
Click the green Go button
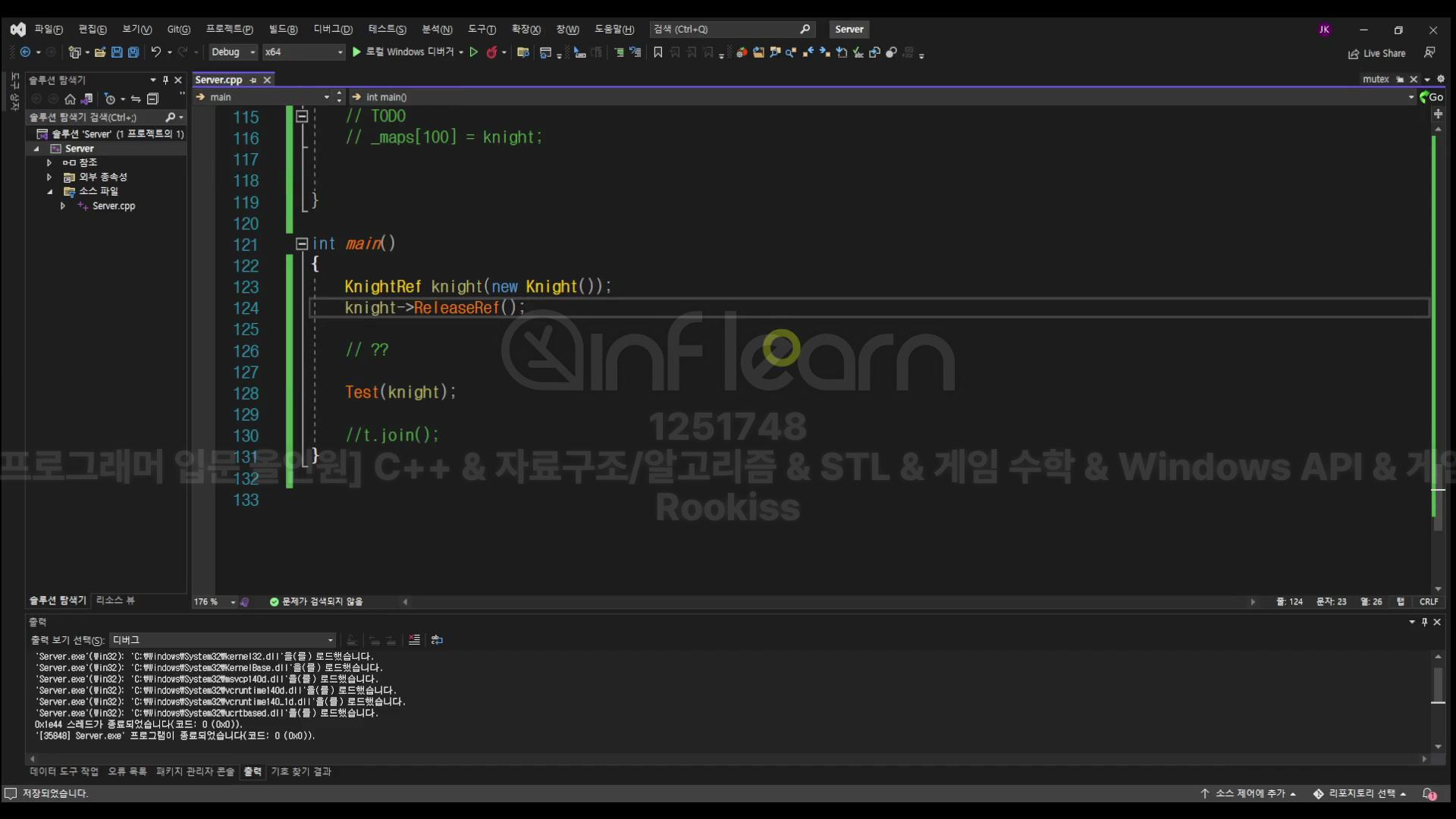(x=1431, y=97)
